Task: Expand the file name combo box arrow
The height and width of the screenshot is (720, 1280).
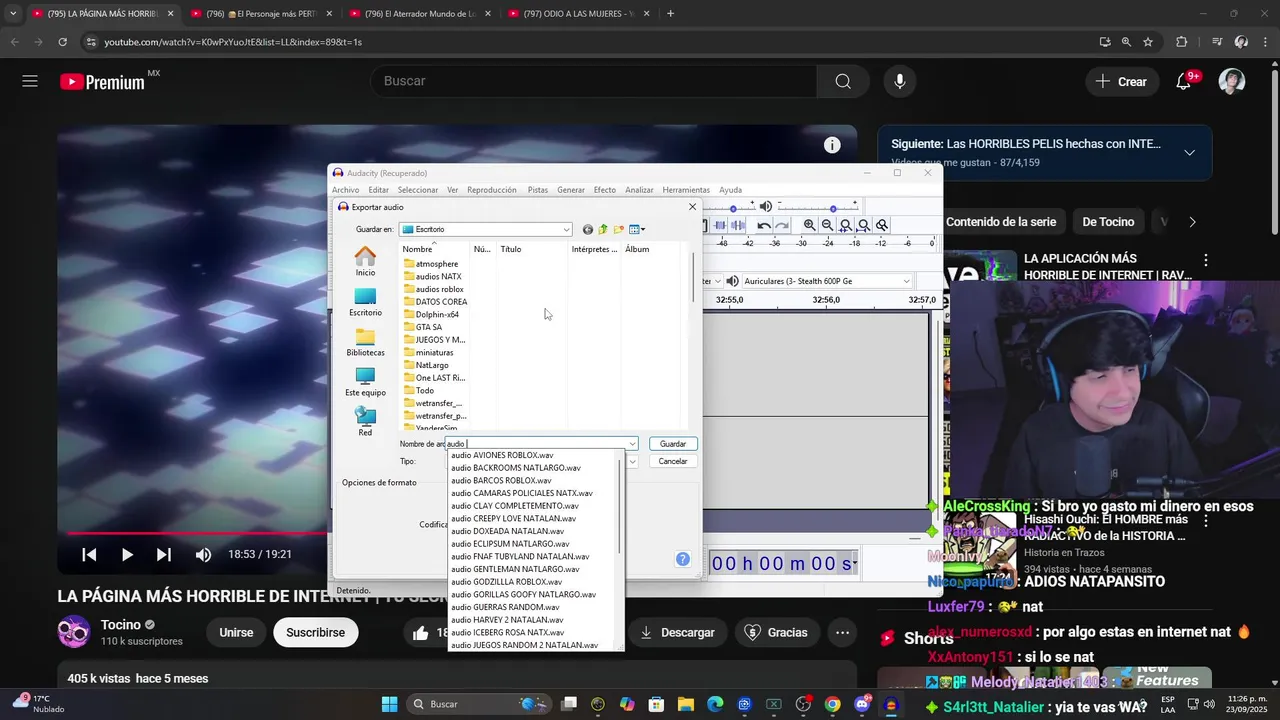Action: 632,444
